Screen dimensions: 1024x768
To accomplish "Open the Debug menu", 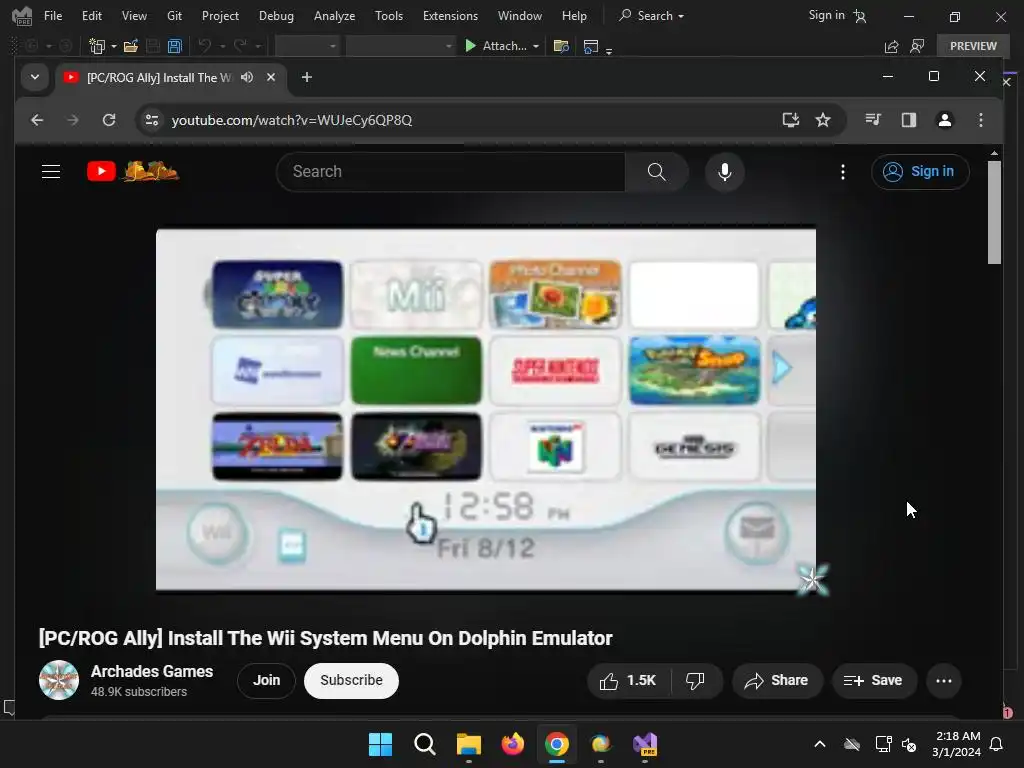I will (276, 16).
